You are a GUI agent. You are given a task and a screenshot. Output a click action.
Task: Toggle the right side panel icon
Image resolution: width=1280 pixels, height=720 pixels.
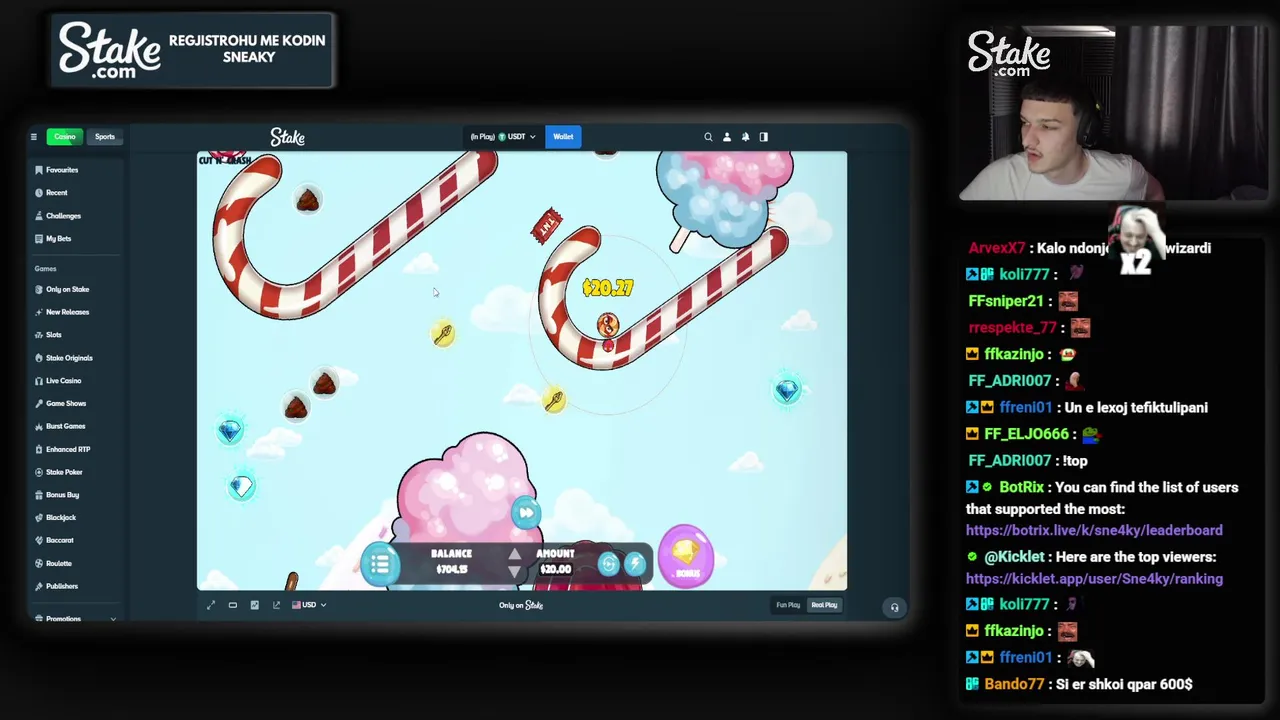tap(764, 137)
